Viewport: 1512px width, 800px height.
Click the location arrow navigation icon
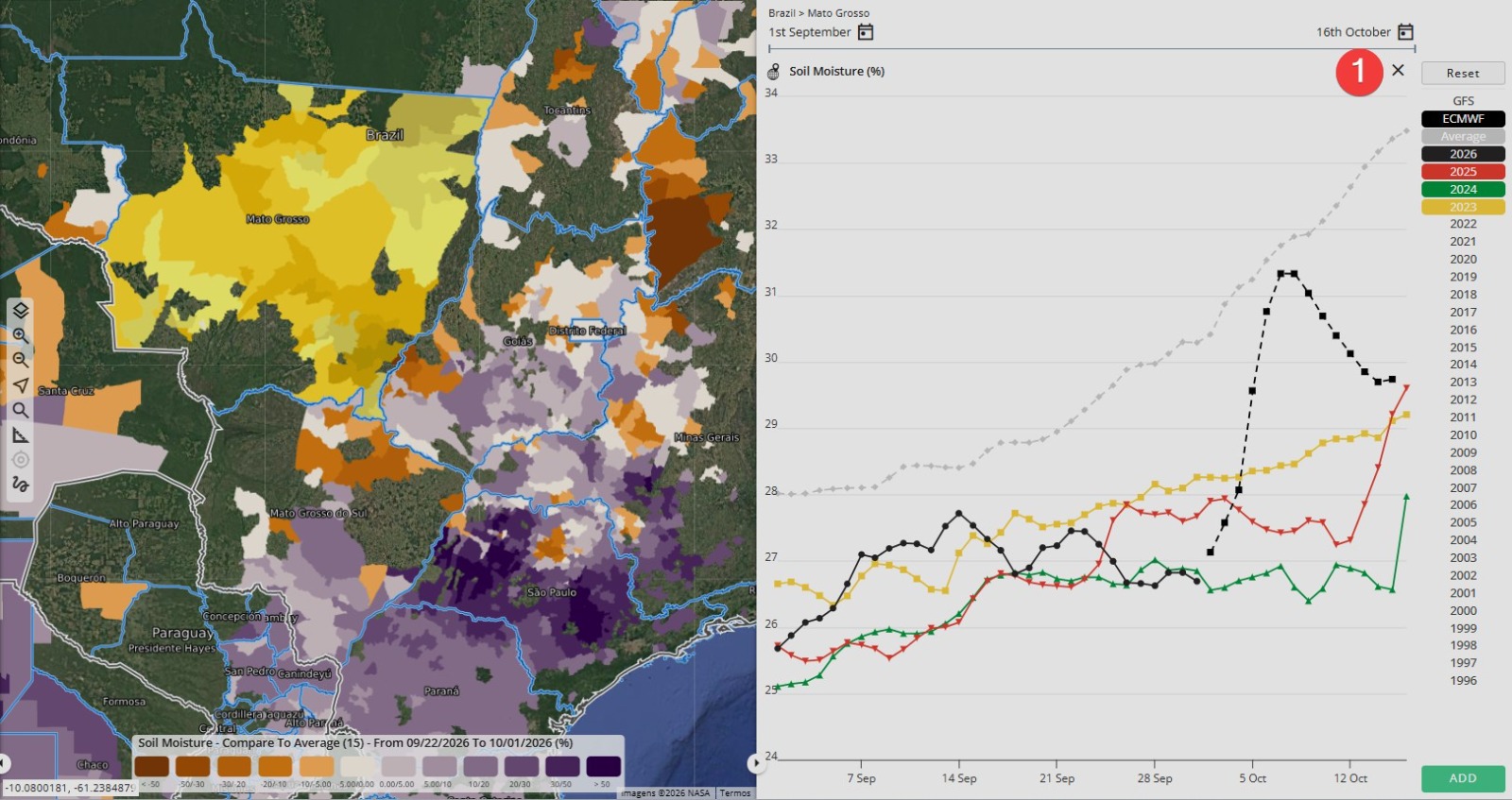click(x=21, y=385)
